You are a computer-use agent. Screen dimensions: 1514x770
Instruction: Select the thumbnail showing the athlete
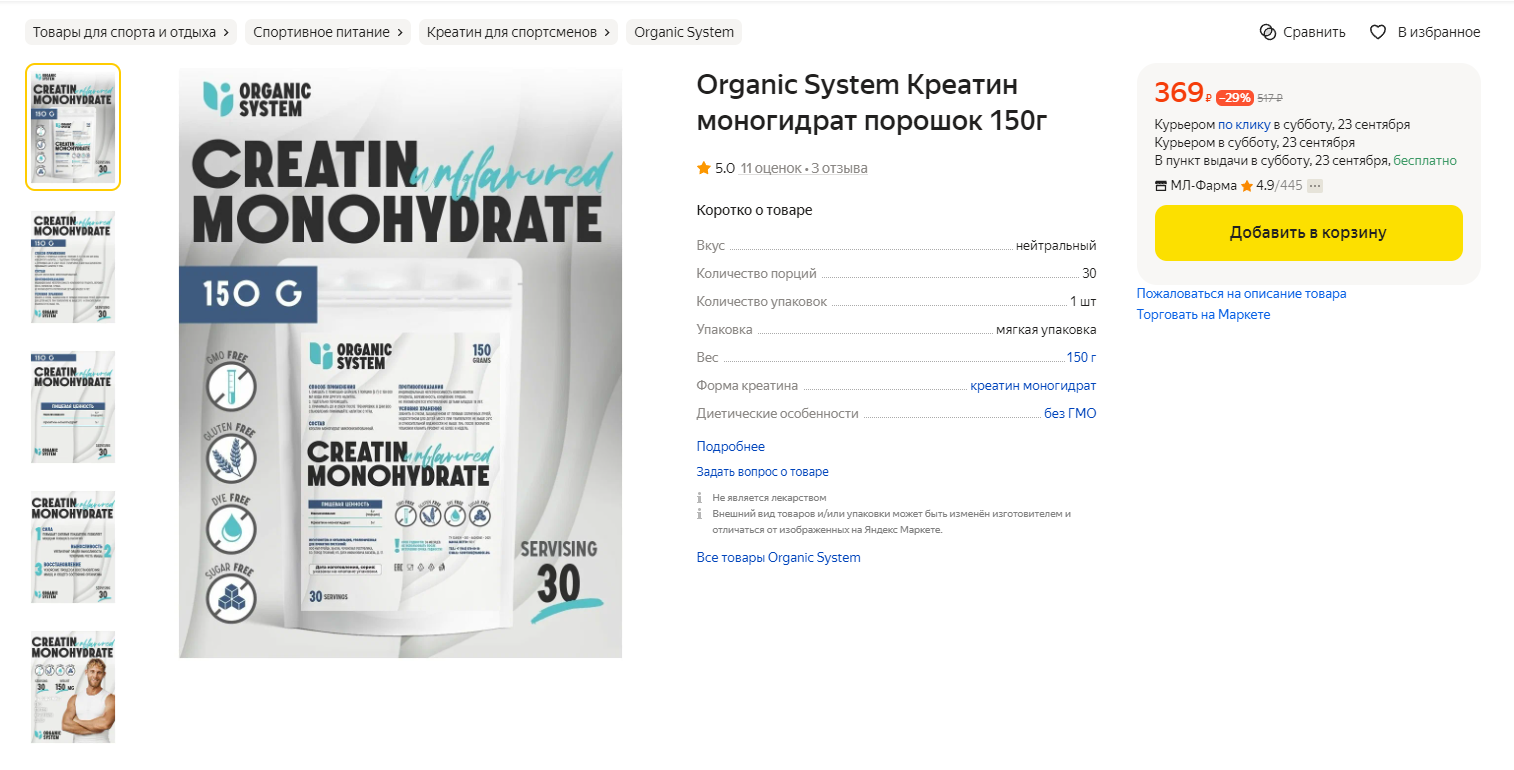click(x=73, y=687)
